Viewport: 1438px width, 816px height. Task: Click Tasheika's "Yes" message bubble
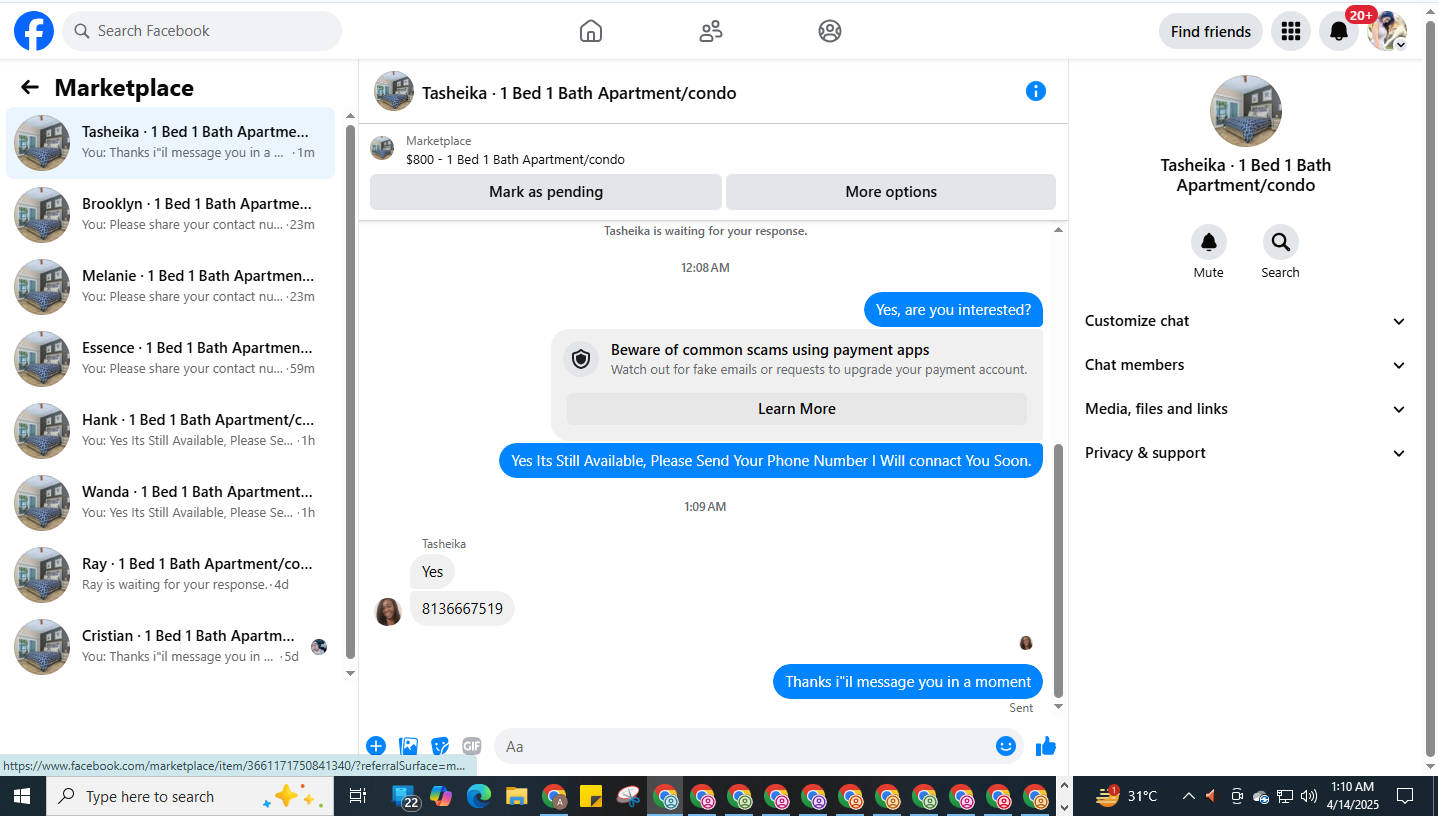tap(432, 572)
